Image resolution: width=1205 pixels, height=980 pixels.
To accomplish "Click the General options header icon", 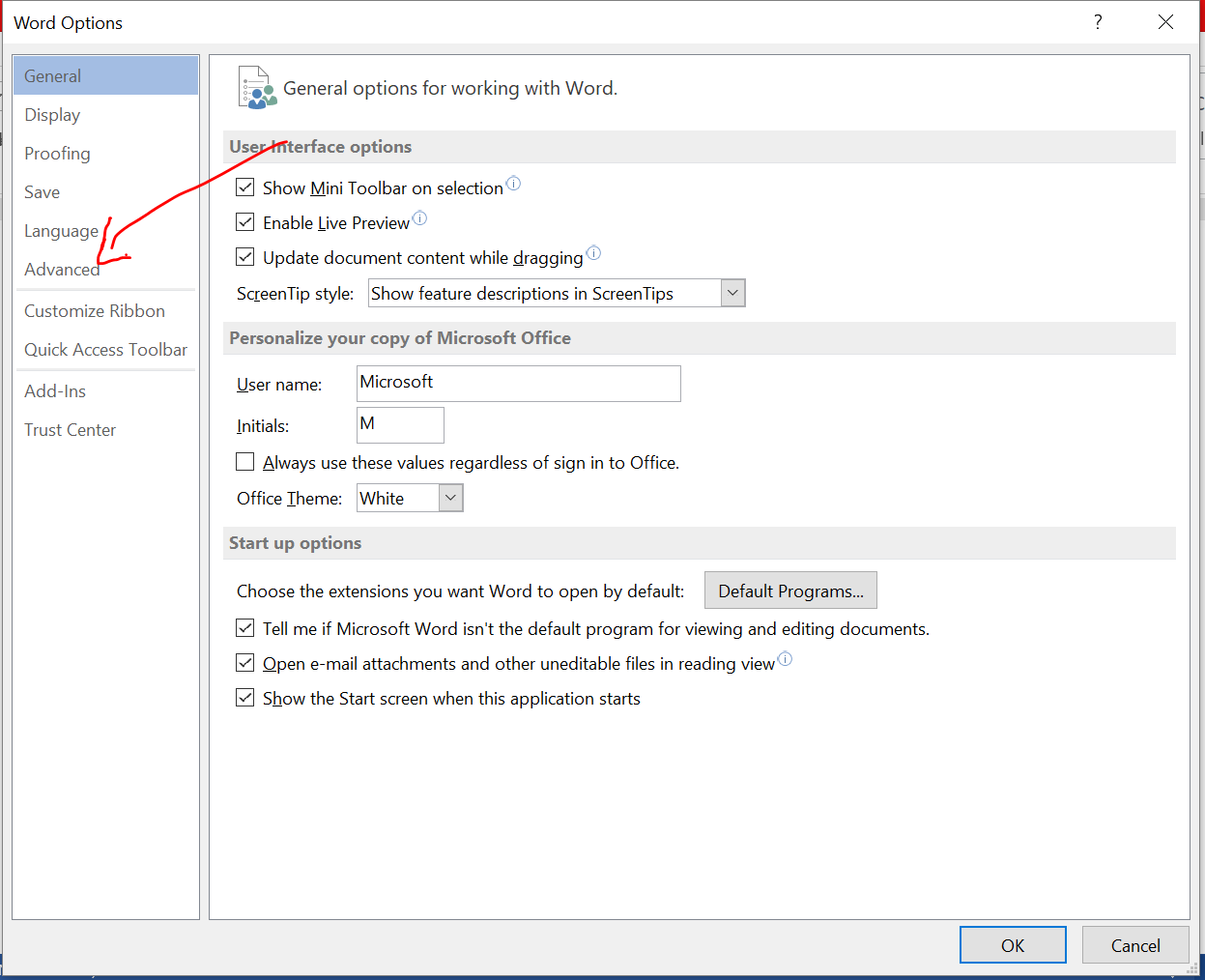I will point(257,87).
